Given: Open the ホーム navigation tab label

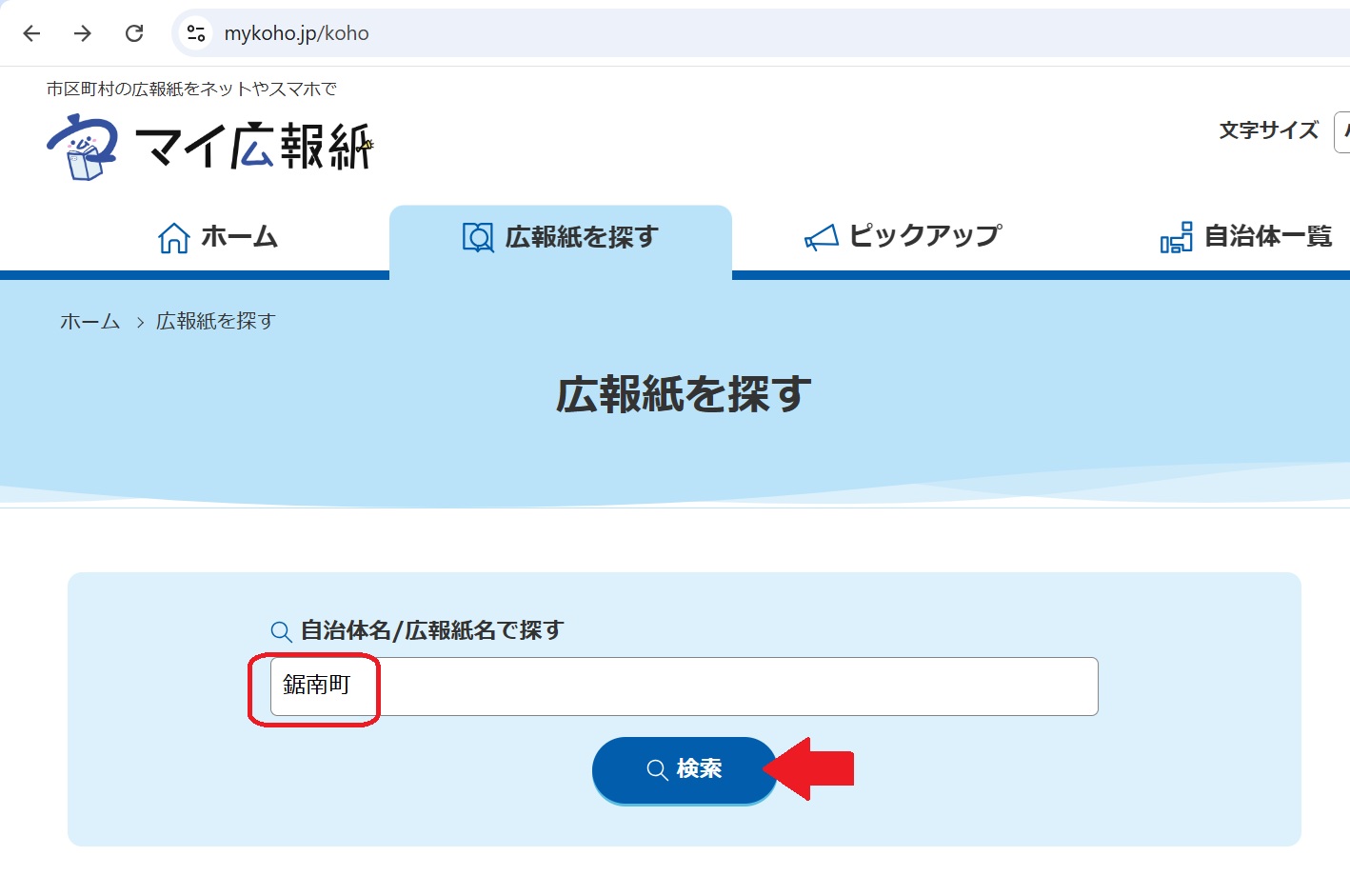Looking at the screenshot, I should (239, 236).
